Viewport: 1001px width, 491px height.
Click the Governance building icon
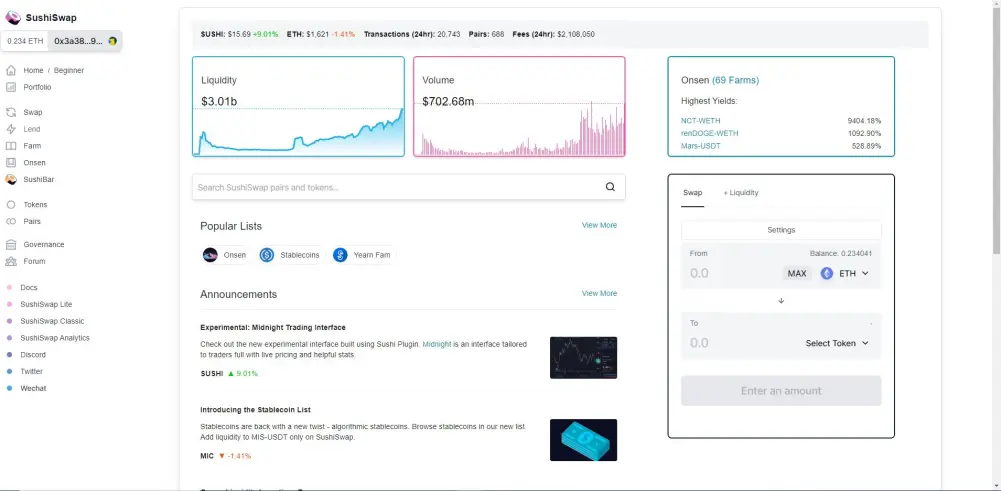click(11, 245)
